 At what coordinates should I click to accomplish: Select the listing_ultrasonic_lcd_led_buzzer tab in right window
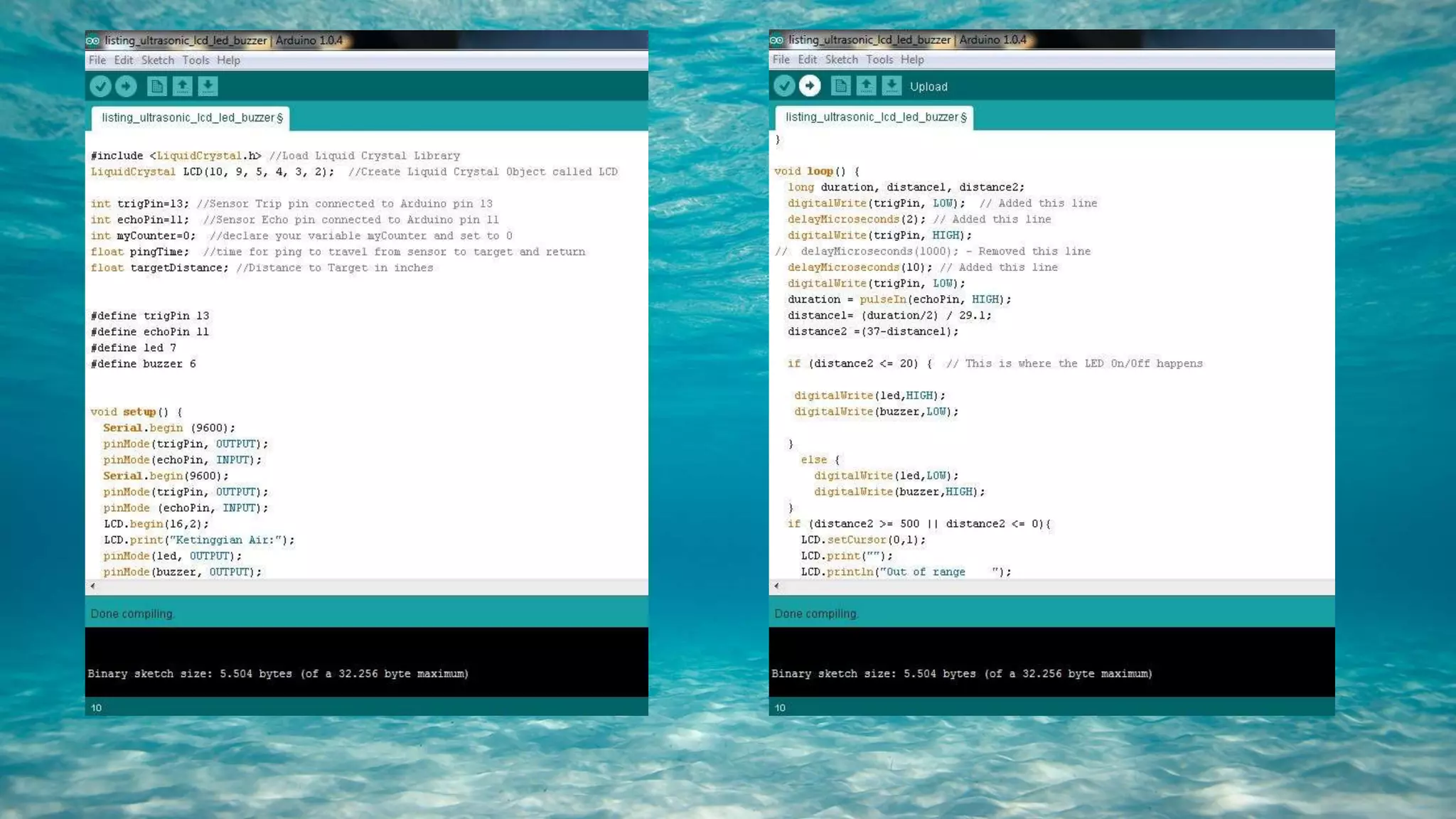coord(875,117)
